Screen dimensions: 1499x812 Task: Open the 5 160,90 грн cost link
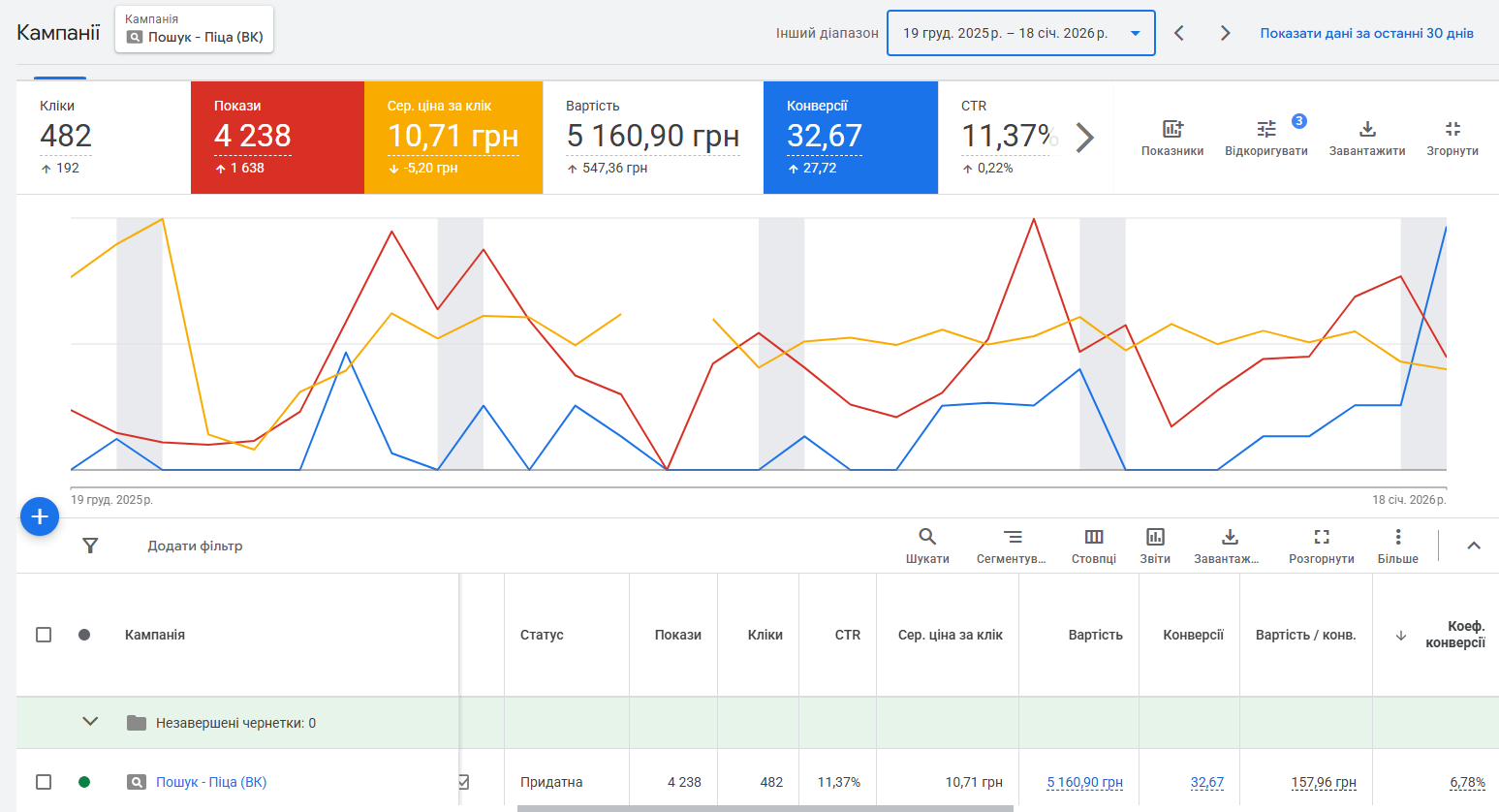pos(1085,782)
